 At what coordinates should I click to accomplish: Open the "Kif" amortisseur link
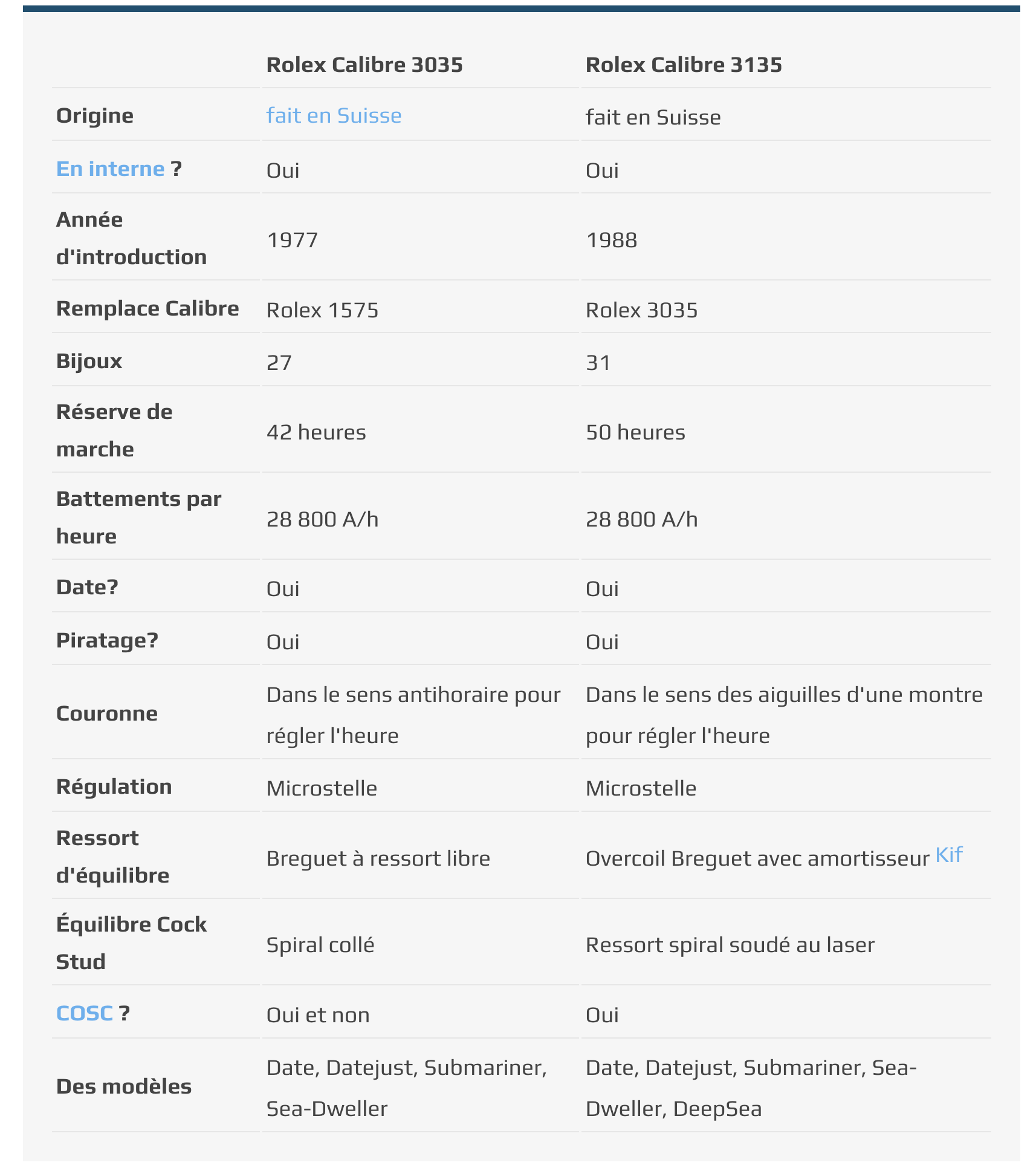pos(948,854)
